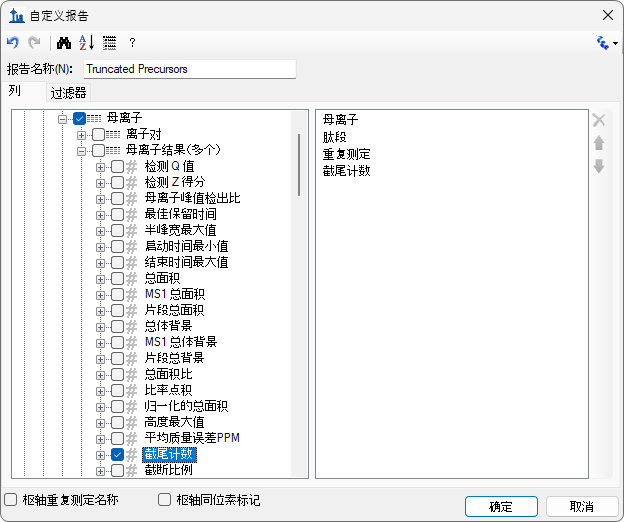The height and width of the screenshot is (522, 624).
Task: Uncheck the 截尾计数 checkbox
Action: pos(117,454)
